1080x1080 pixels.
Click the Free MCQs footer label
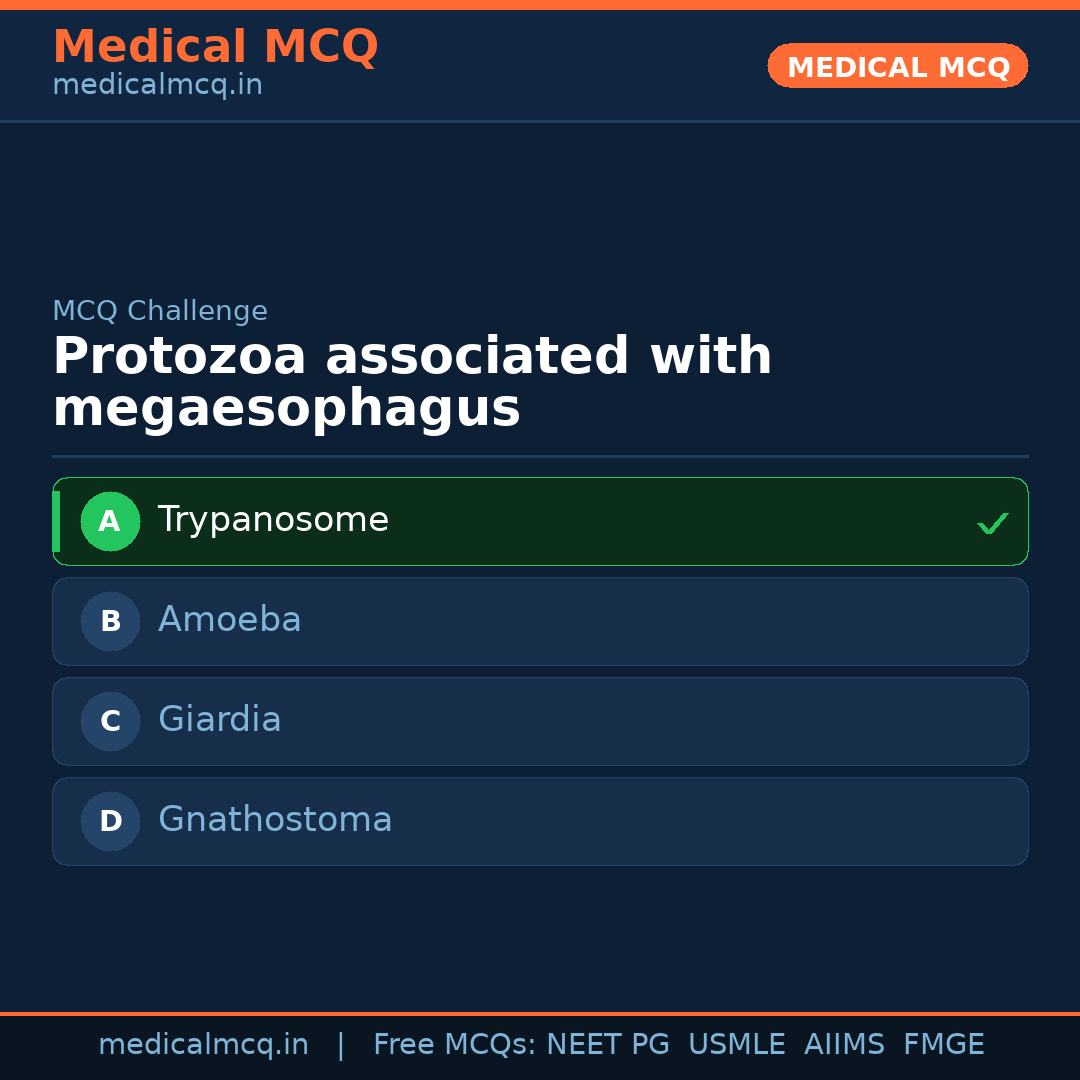(x=454, y=1045)
